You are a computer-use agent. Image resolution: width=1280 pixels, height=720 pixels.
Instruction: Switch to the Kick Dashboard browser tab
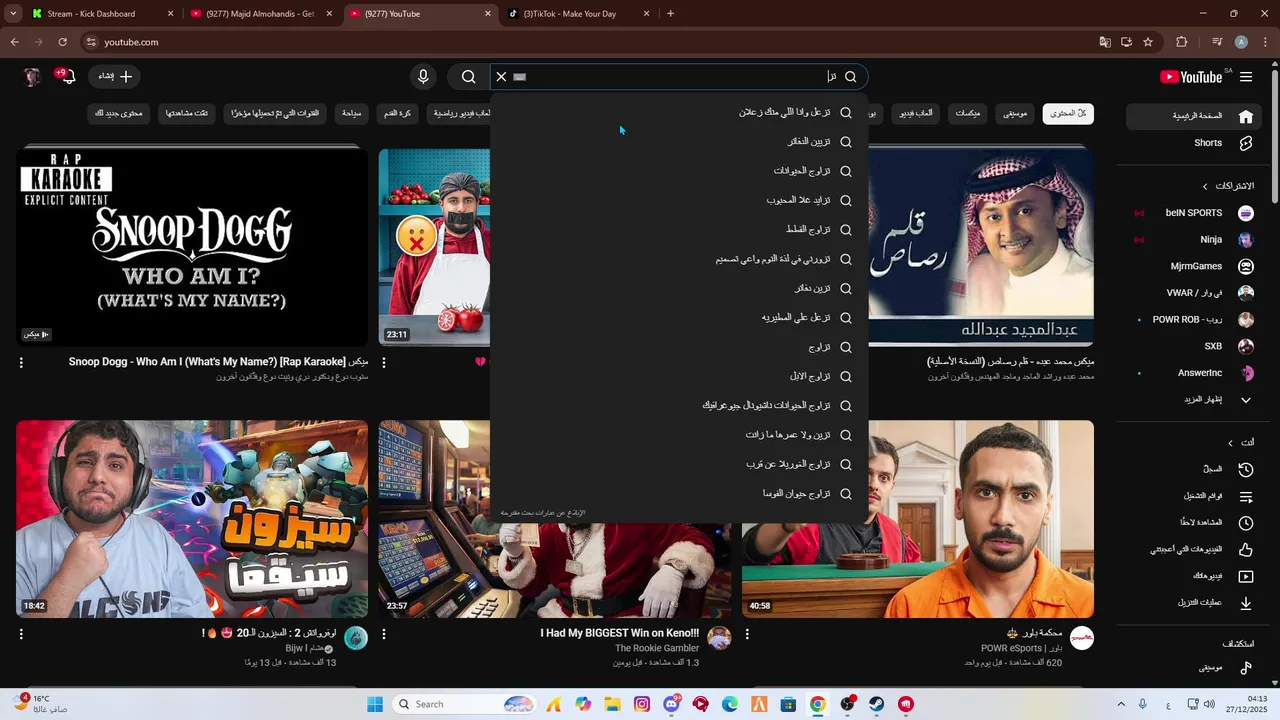(x=100, y=14)
